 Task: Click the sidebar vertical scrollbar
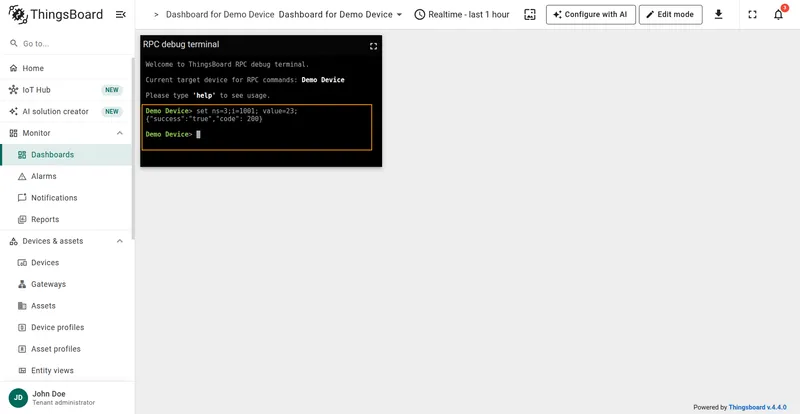click(x=133, y=148)
